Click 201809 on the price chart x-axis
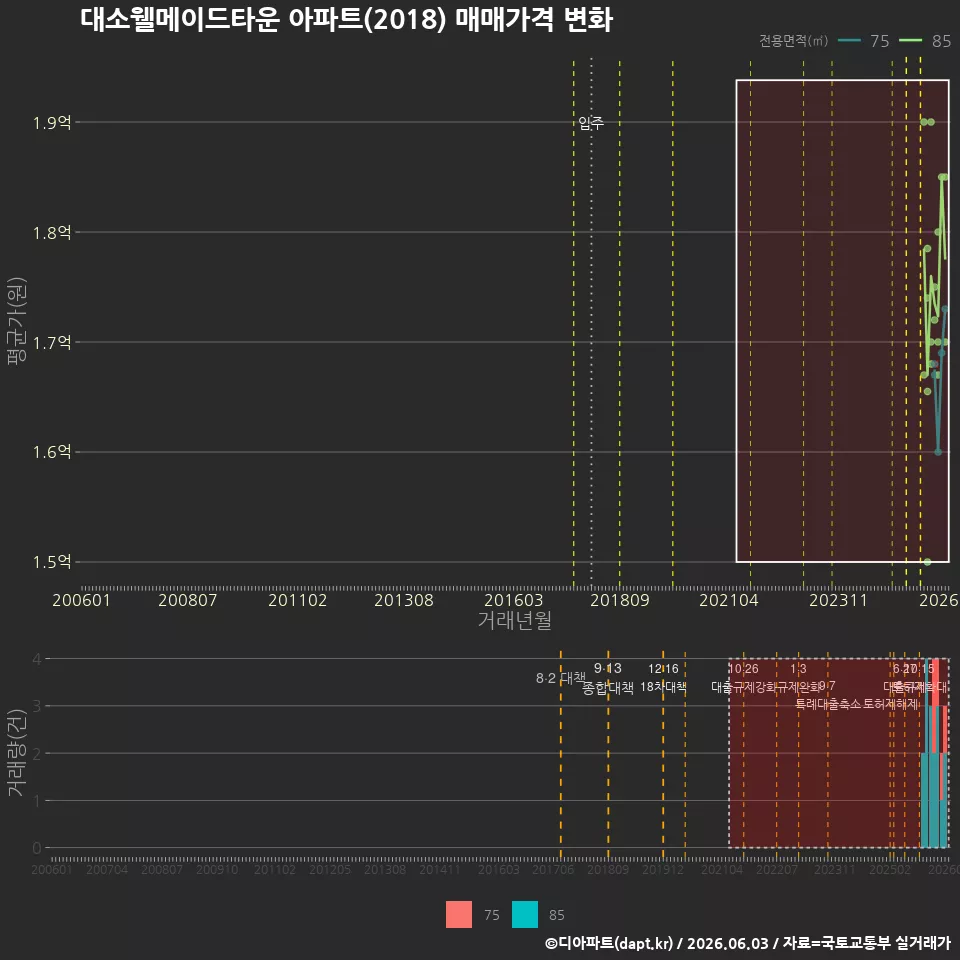Image resolution: width=960 pixels, height=960 pixels. coord(620,600)
